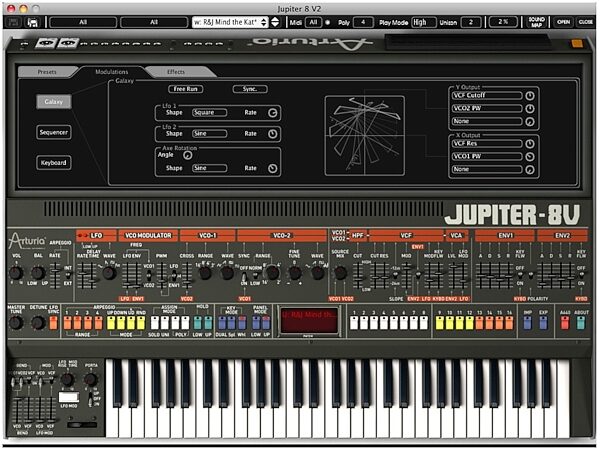600x450 pixels.
Task: Click the save-as double-disk icon
Action: click(x=33, y=22)
